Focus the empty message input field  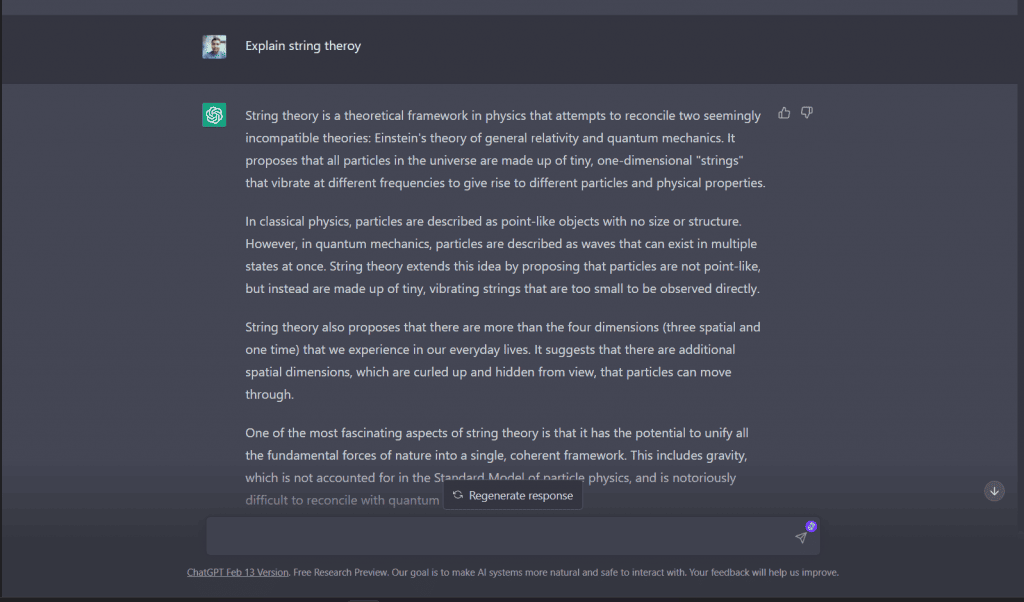[x=500, y=537]
